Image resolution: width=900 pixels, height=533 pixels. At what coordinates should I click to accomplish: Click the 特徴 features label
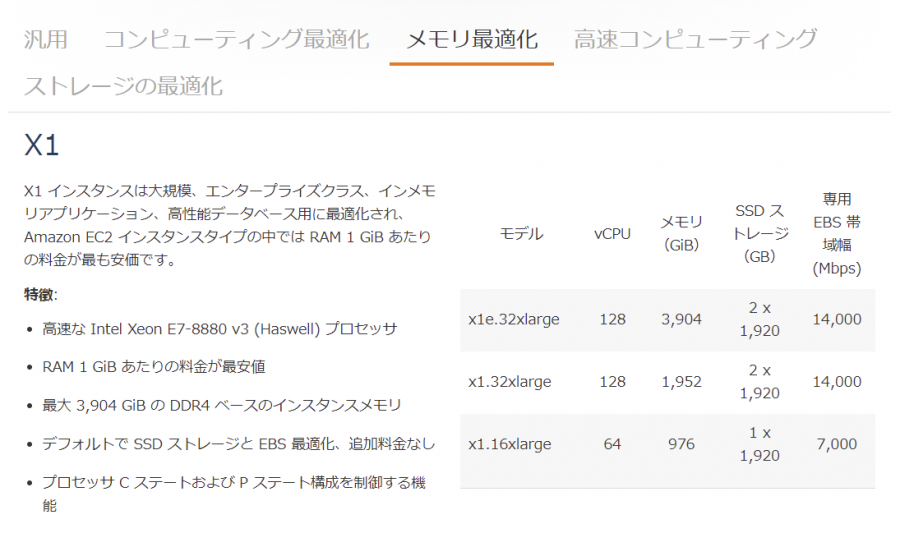[40, 295]
